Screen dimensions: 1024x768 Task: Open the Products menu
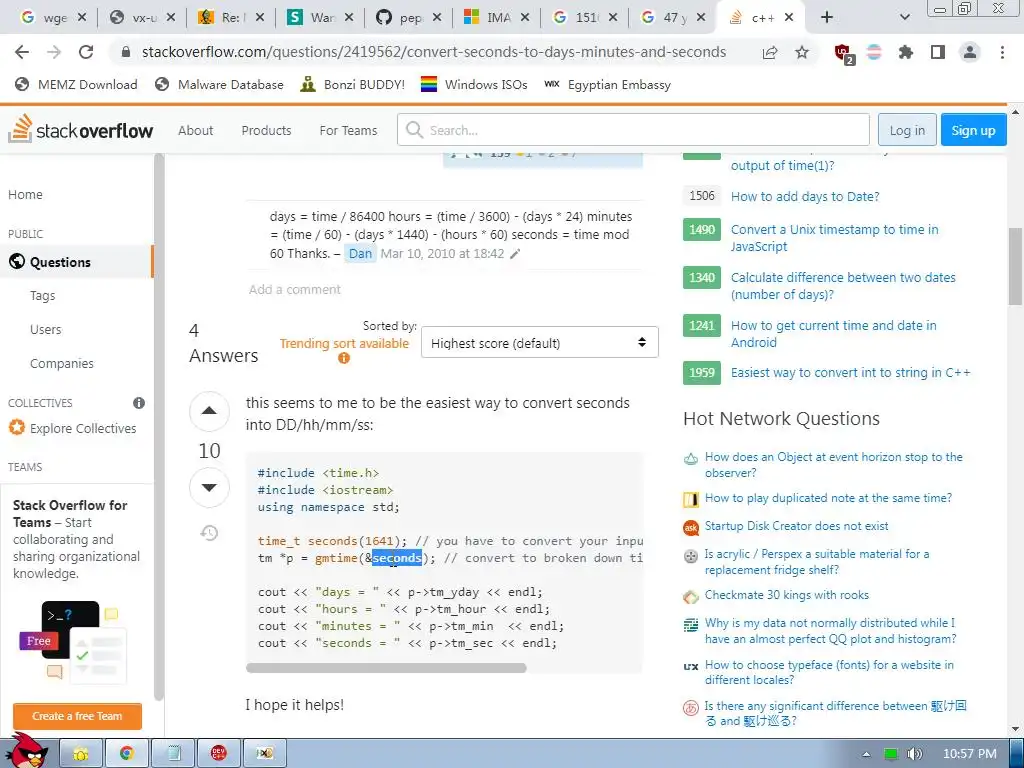tap(266, 130)
